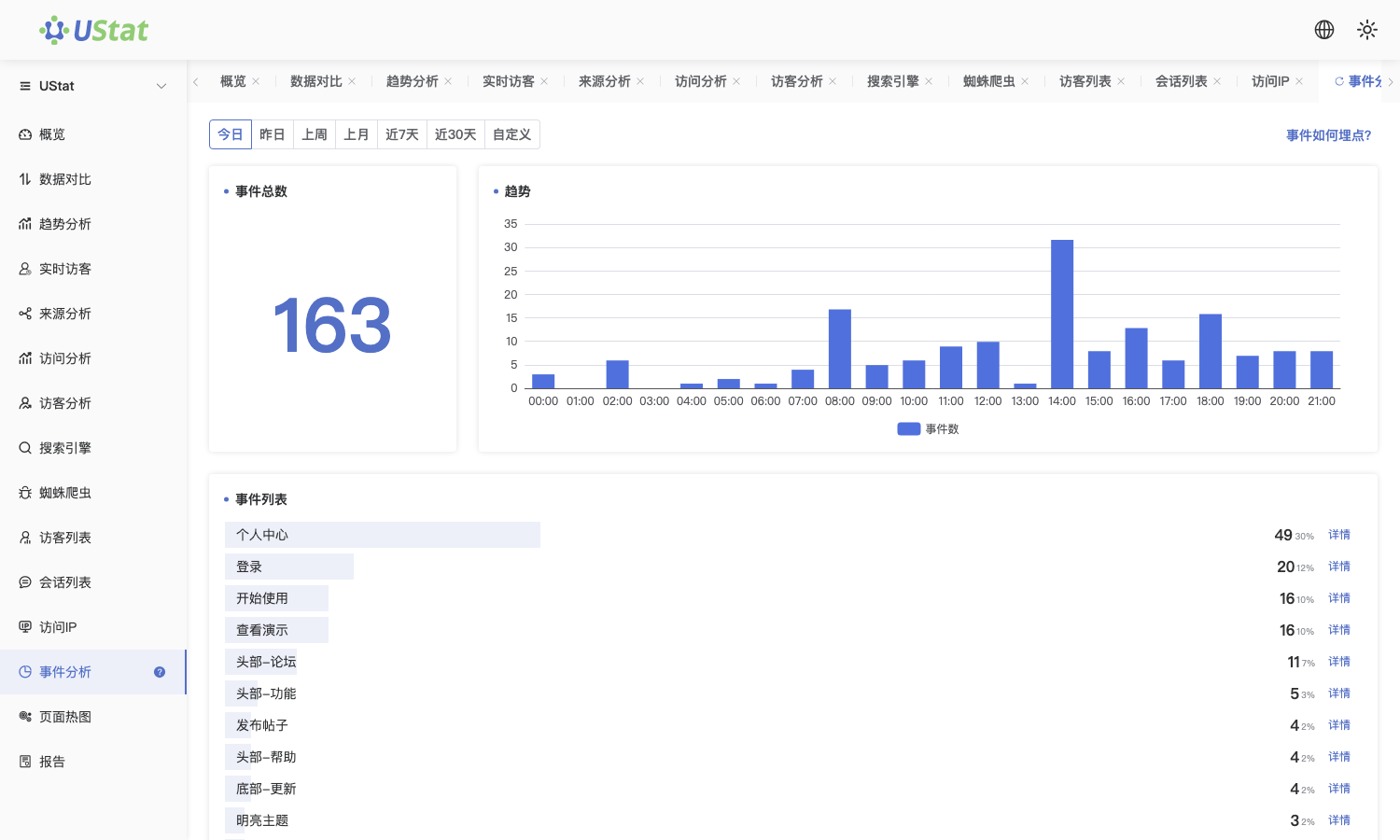
Task: Open 数据对比 in the sidebar
Action: pyautogui.click(x=93, y=179)
